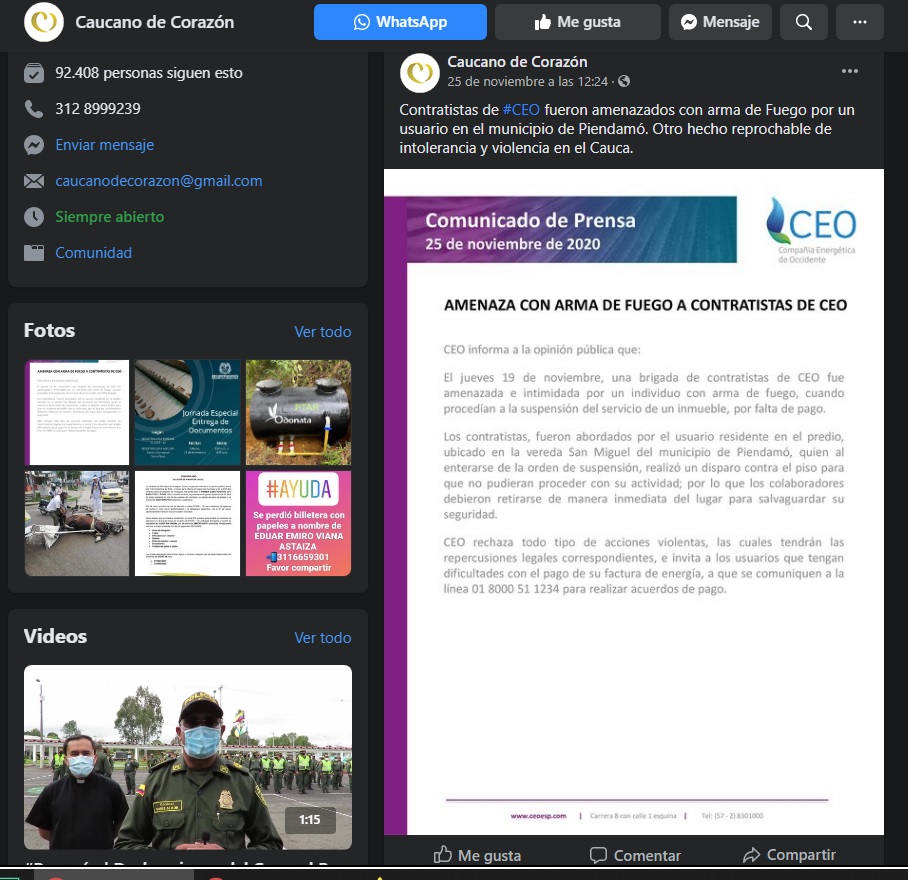Open post timestamp 25 de noviembre
908x880 pixels.
pyautogui.click(x=528, y=82)
